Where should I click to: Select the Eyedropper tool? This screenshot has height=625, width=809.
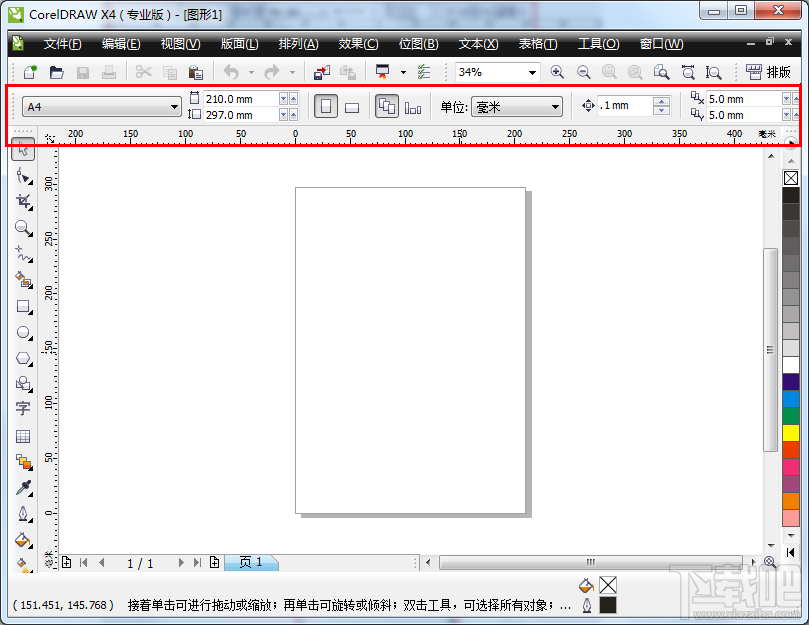click(x=23, y=488)
